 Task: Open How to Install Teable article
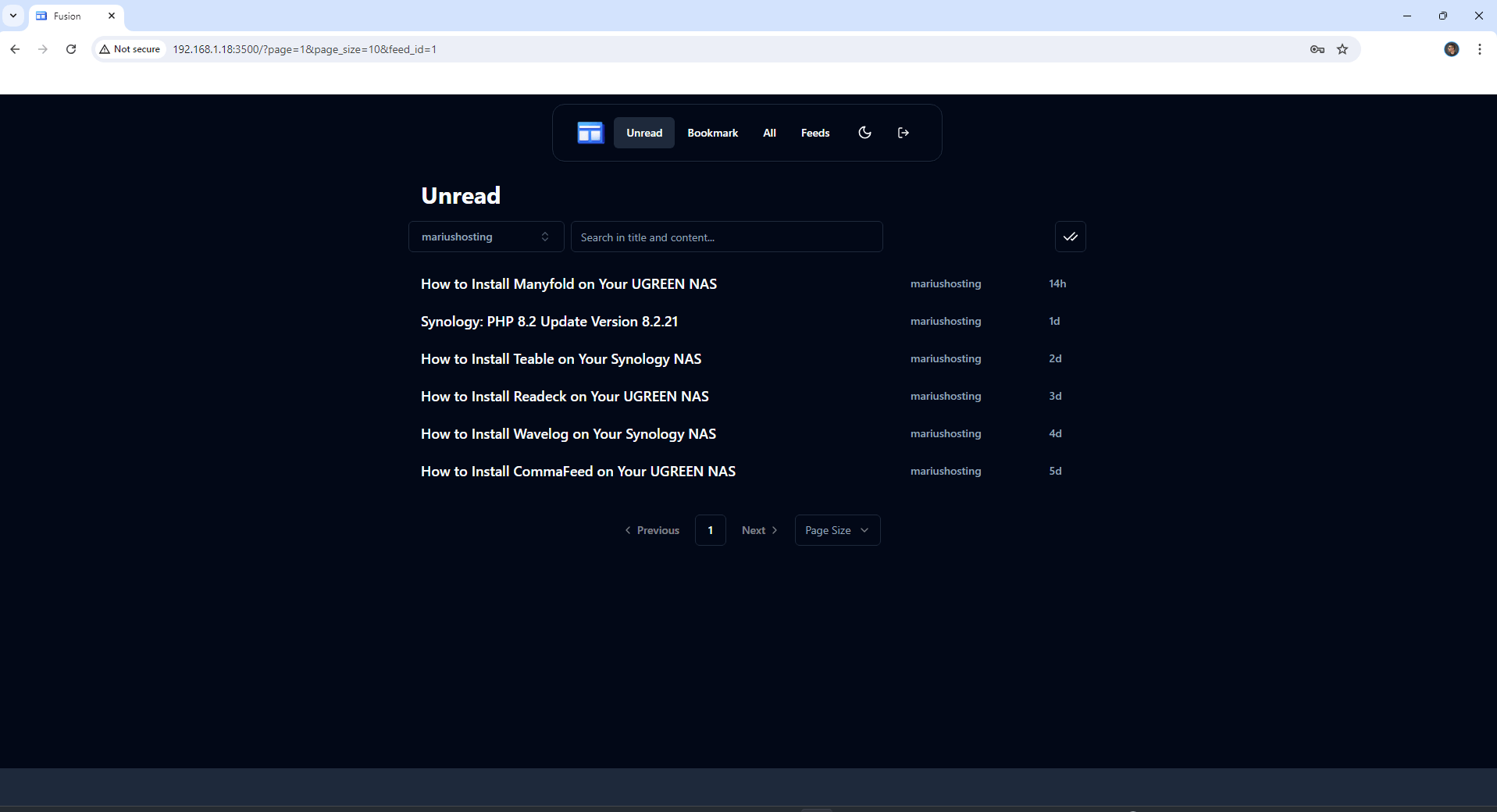pos(561,359)
